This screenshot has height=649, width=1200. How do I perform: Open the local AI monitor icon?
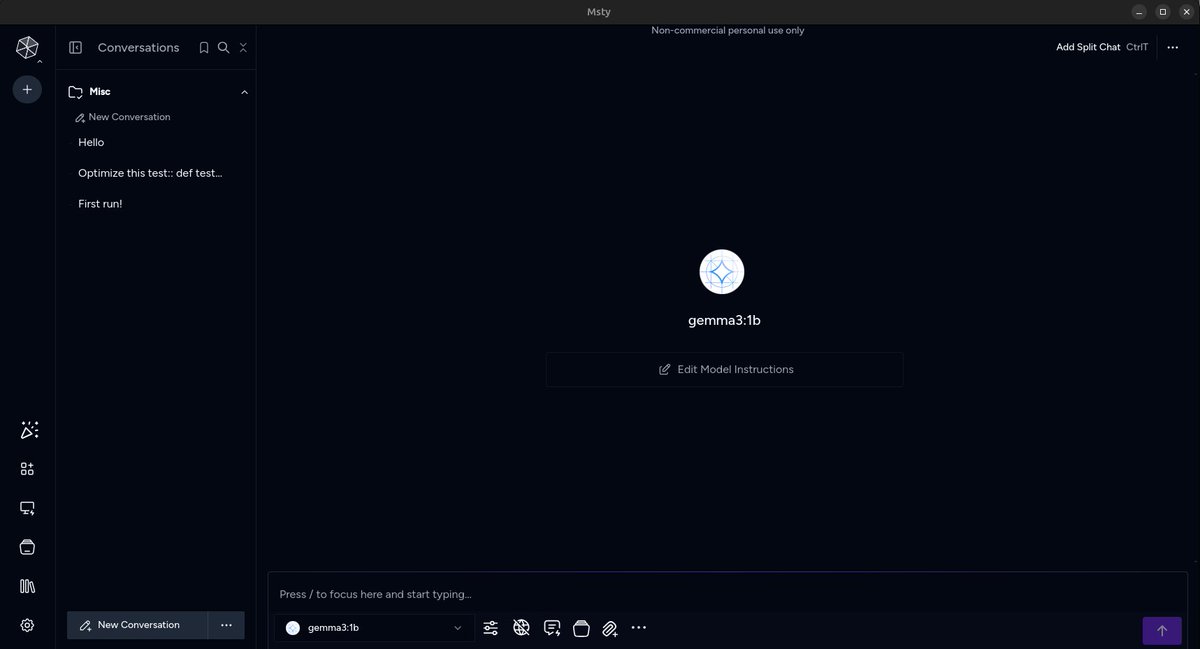[x=27, y=508]
